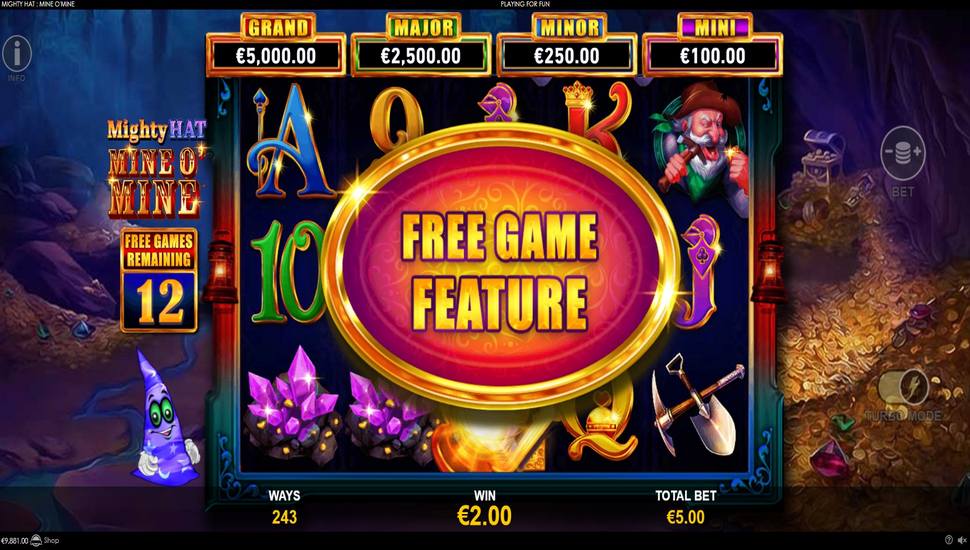Select the Major jackpot €2,500.00 panel
The height and width of the screenshot is (550, 970).
pyautogui.click(x=421, y=46)
